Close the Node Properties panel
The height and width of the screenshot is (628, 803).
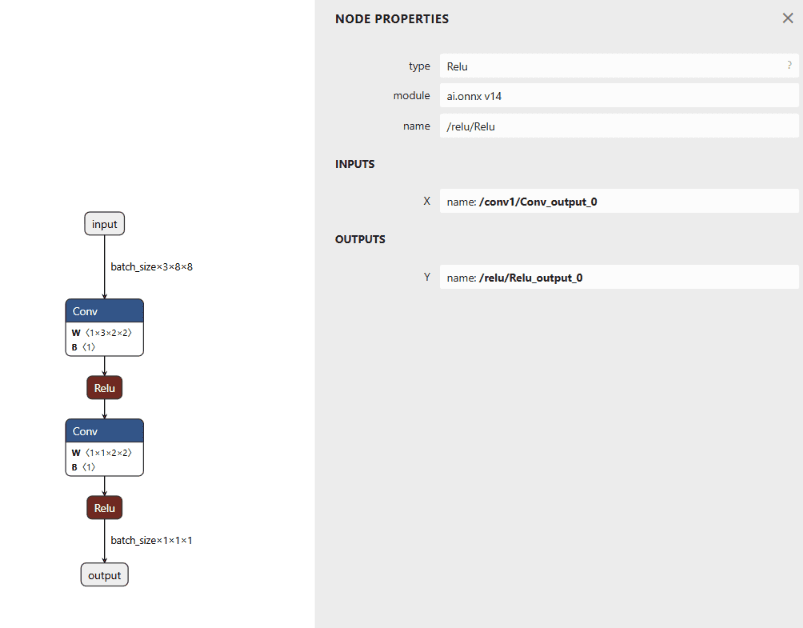pos(788,18)
